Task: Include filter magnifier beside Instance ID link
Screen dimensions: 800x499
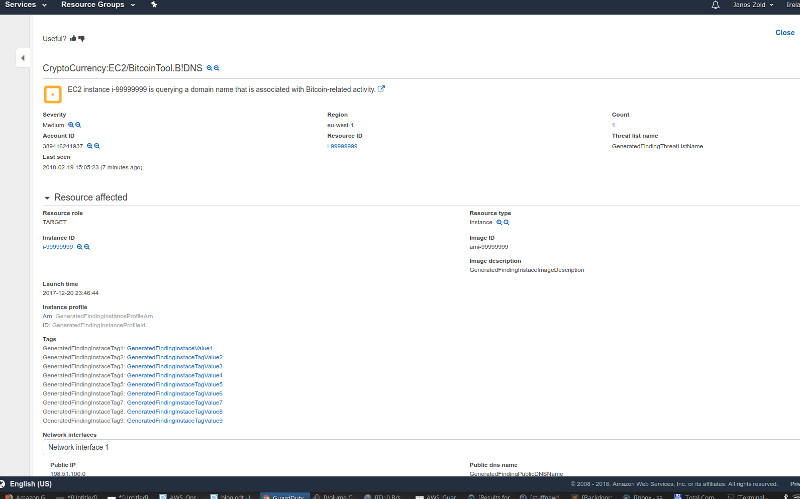Action: tap(80, 247)
